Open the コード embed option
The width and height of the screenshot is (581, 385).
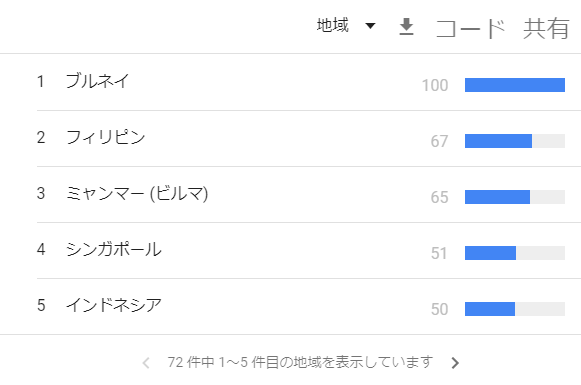pyautogui.click(x=470, y=29)
